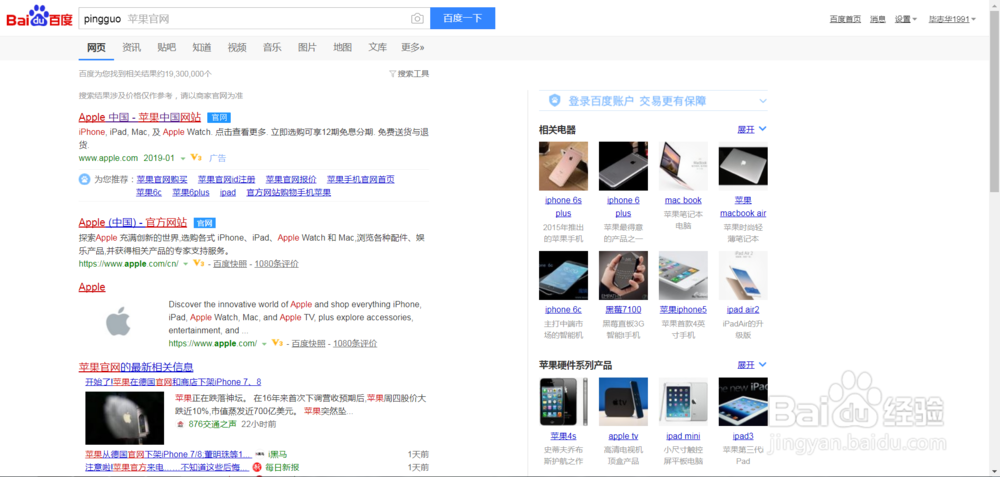Open news thumbnail of Apple store
Screen dimensions: 1000x477
tap(124, 418)
